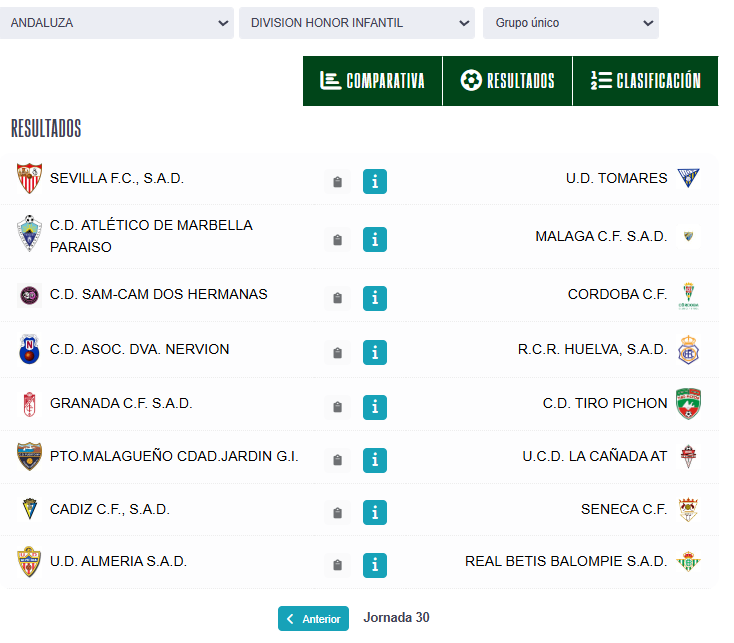Click the Malaga C.F. crest
734x643 pixels.
(x=688, y=236)
